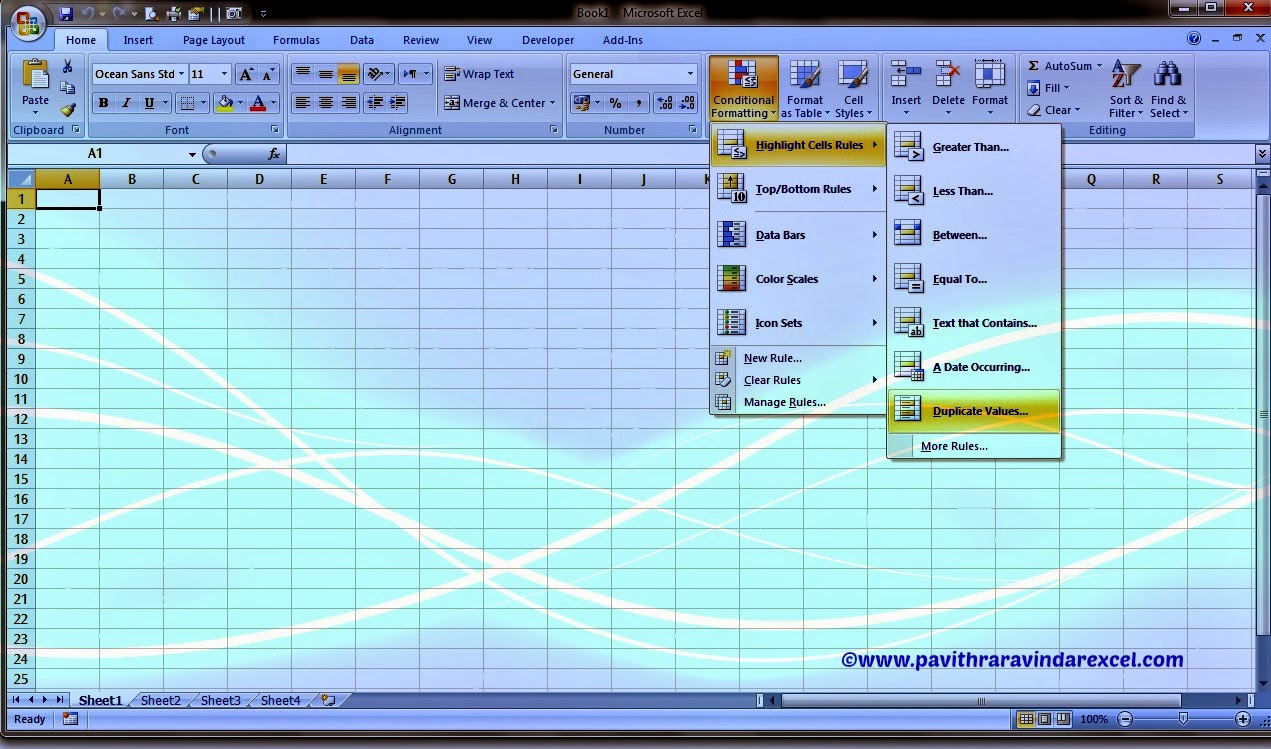
Task: Click Delete cells icon
Action: click(x=948, y=75)
